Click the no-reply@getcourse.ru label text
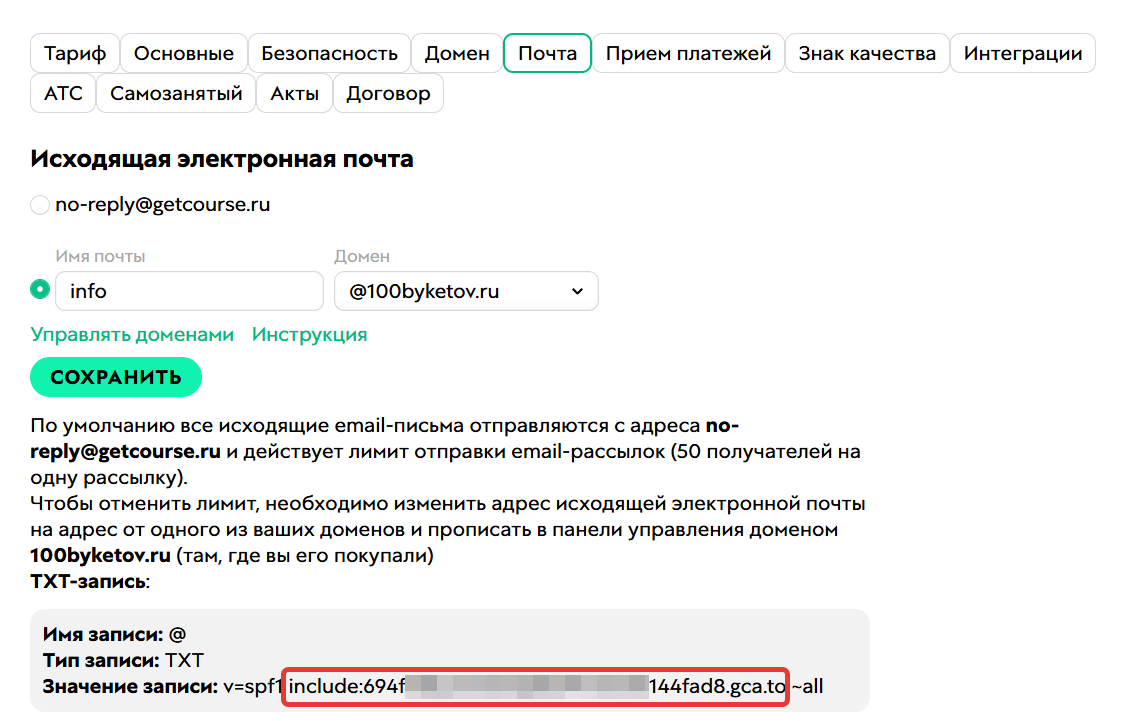Viewport: 1148px width, 721px height. [163, 205]
